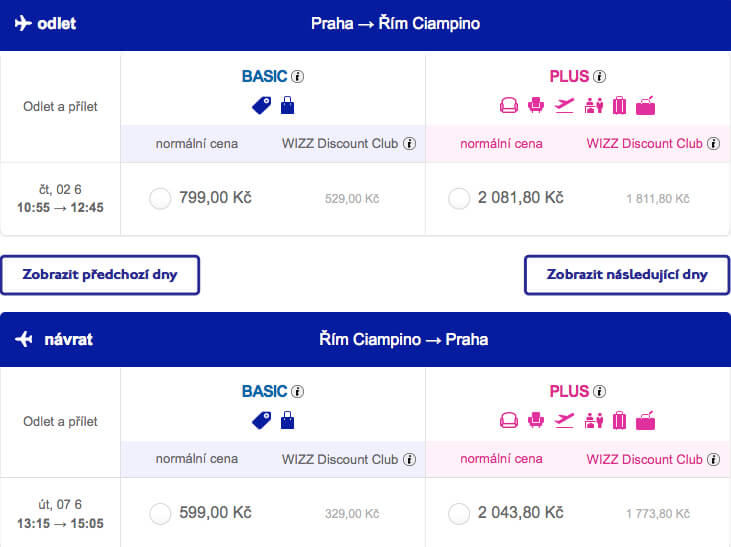Select the 799,00 Kč BASIC outbound fare
Screen dimensions: 731x547
160,198
